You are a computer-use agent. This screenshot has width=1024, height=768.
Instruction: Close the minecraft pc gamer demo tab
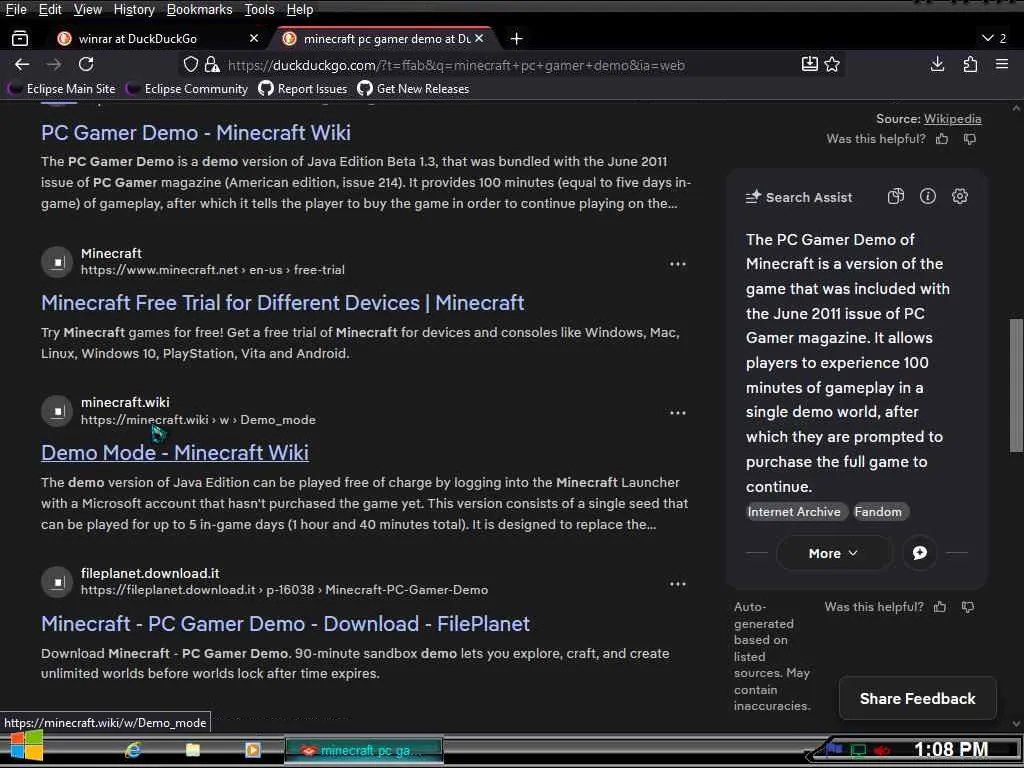(479, 39)
